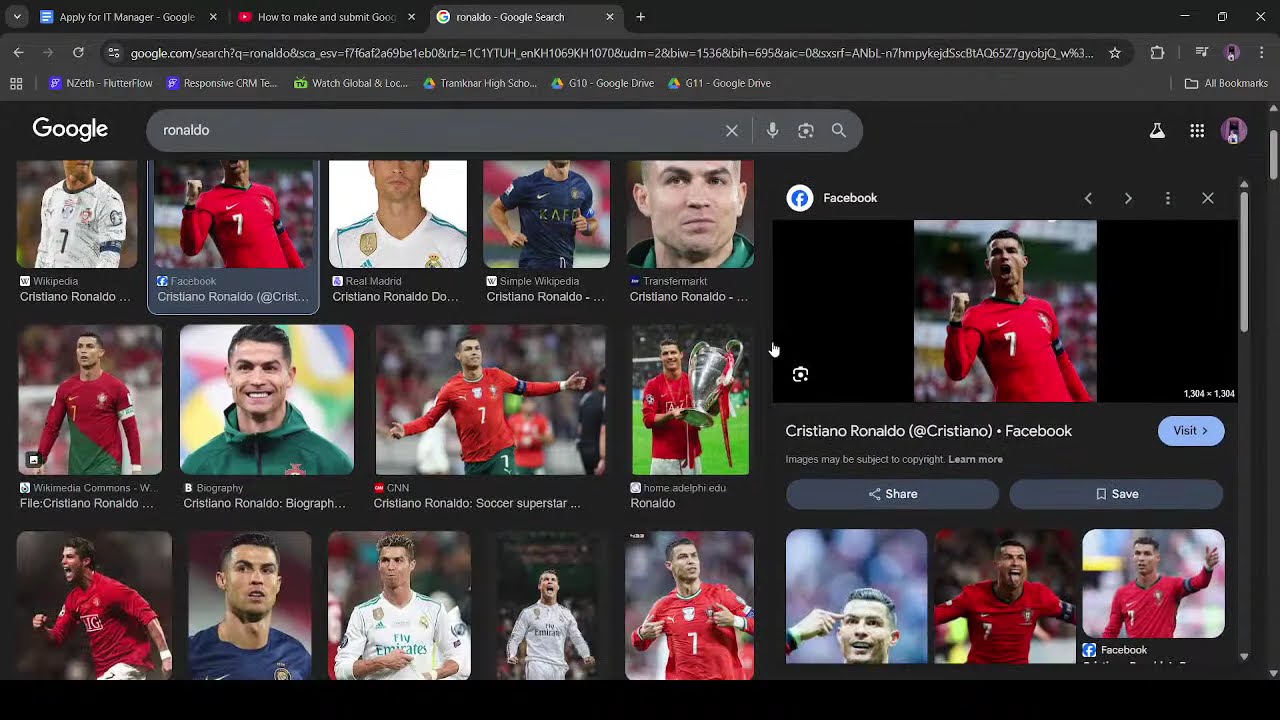Bookmark this page with the star icon
The image size is (1280, 720).
click(1115, 53)
